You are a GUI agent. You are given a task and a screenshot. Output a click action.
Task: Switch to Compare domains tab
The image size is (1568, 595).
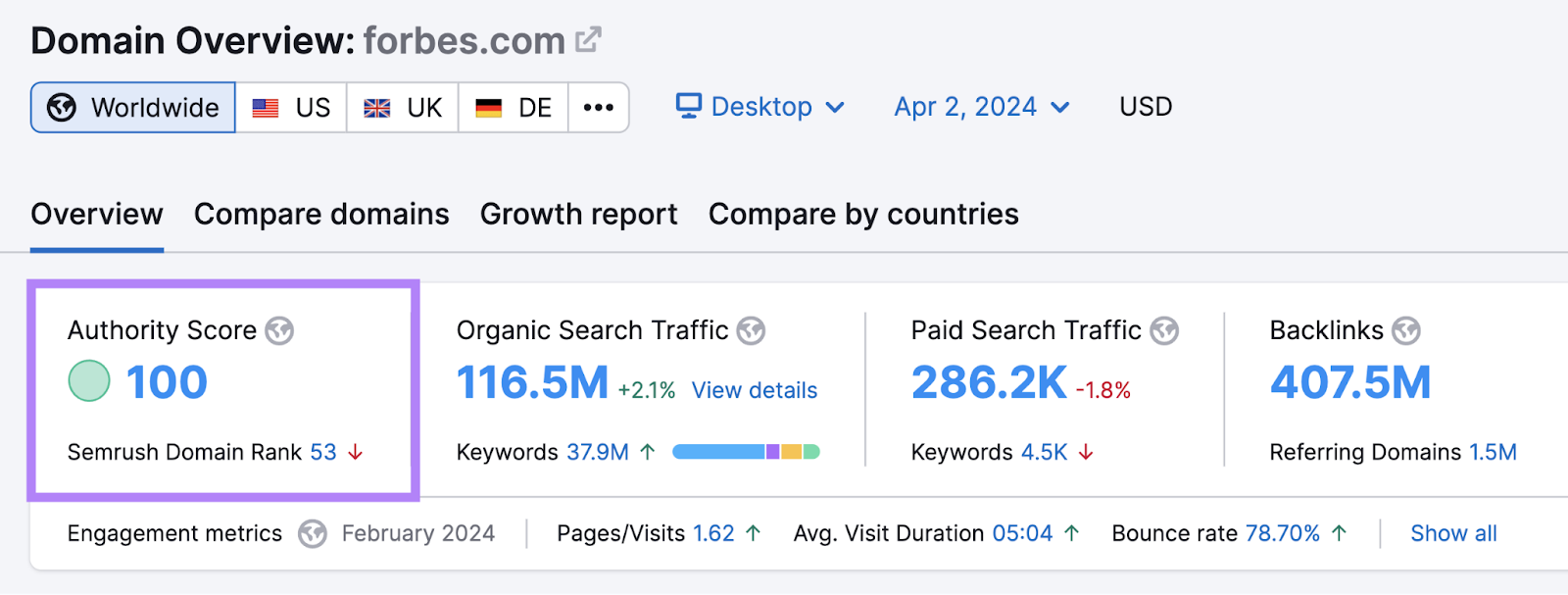point(321,214)
